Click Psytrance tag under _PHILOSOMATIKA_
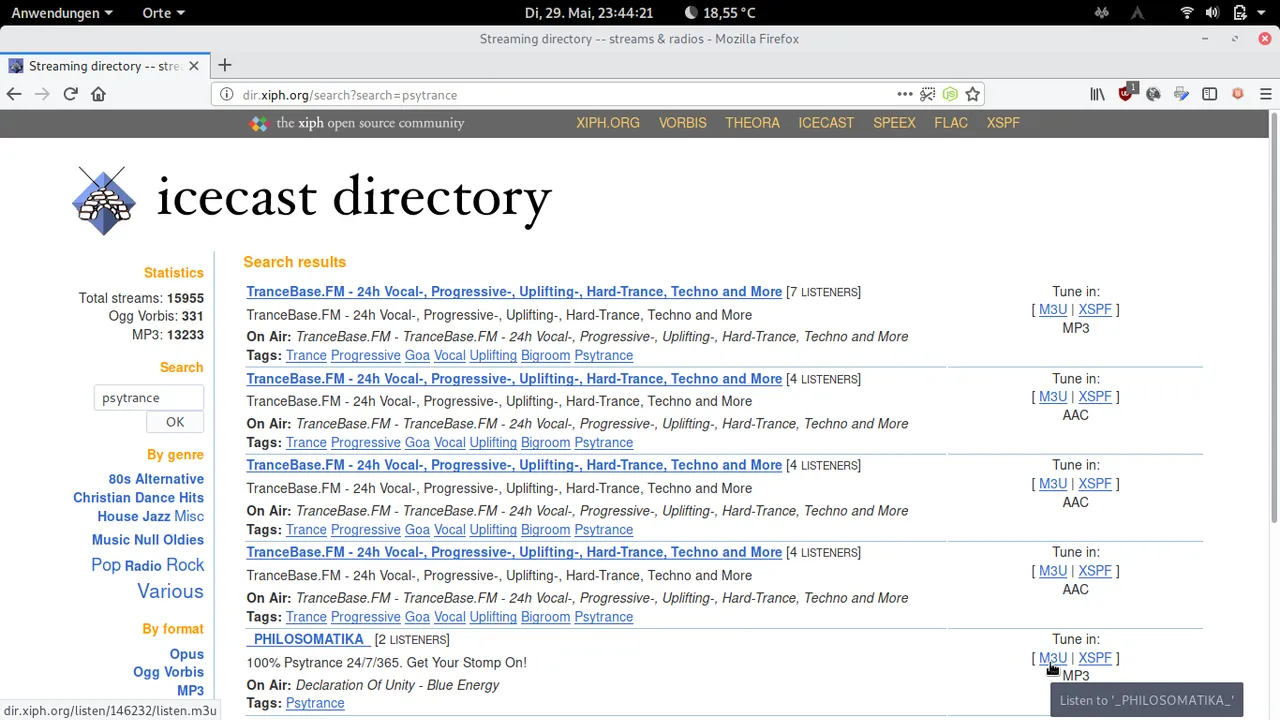The height and width of the screenshot is (720, 1280). pyautogui.click(x=315, y=703)
